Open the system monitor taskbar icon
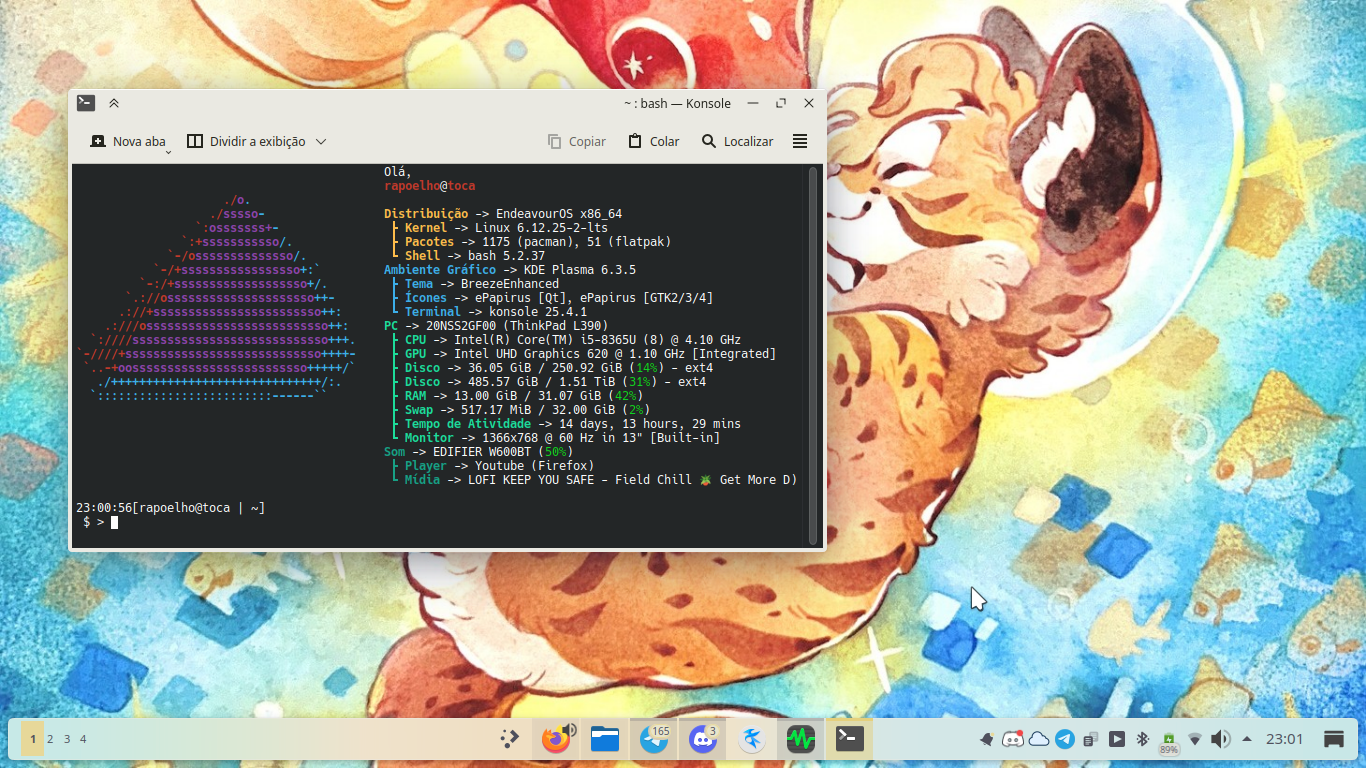This screenshot has width=1366, height=768. pos(800,739)
